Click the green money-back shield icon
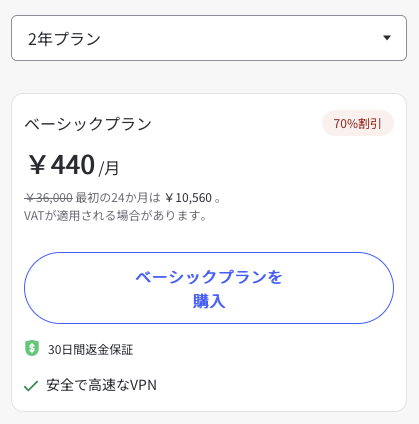The width and height of the screenshot is (419, 424). [32, 348]
